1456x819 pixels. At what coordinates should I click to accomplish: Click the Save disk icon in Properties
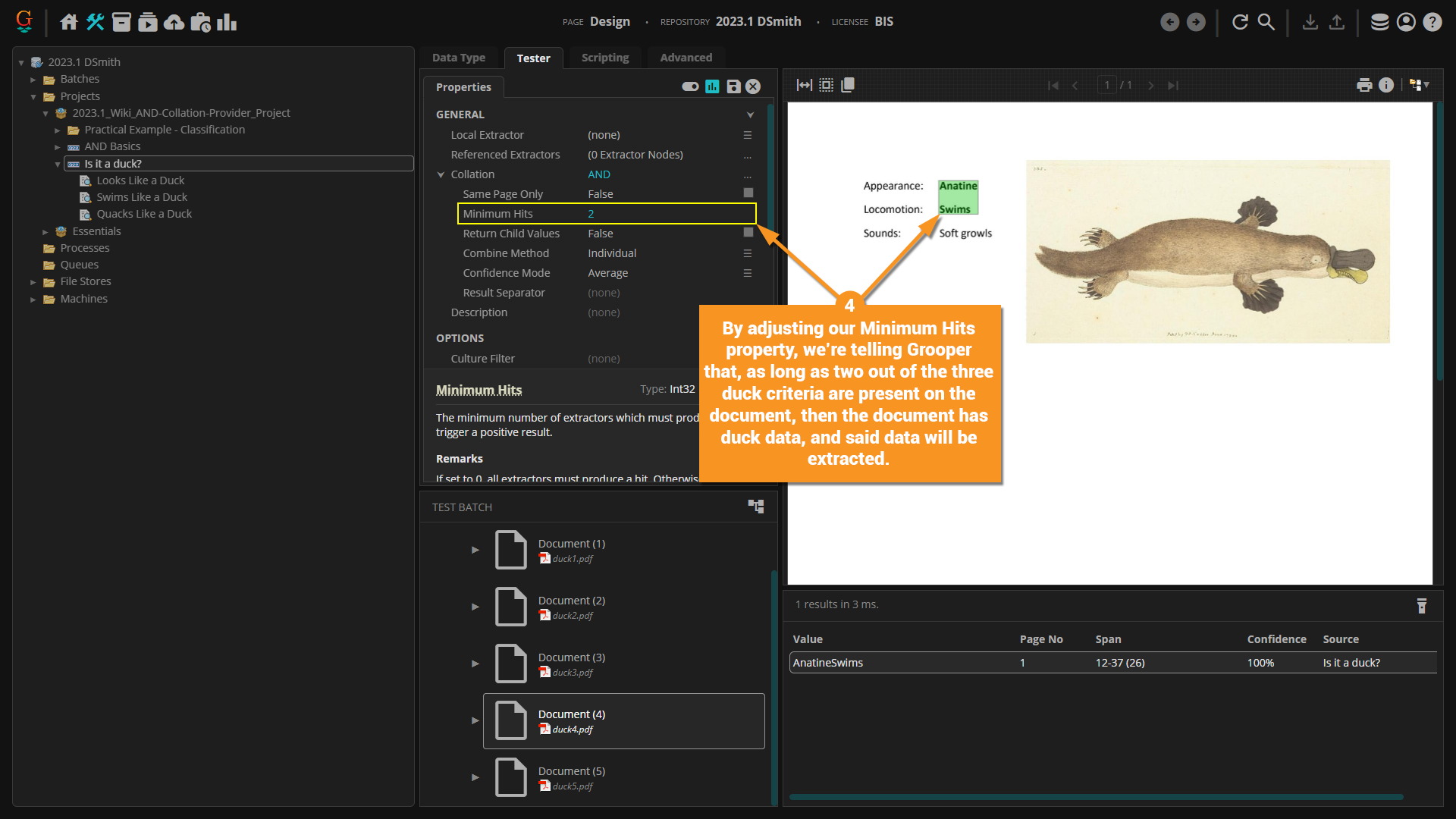(x=733, y=86)
